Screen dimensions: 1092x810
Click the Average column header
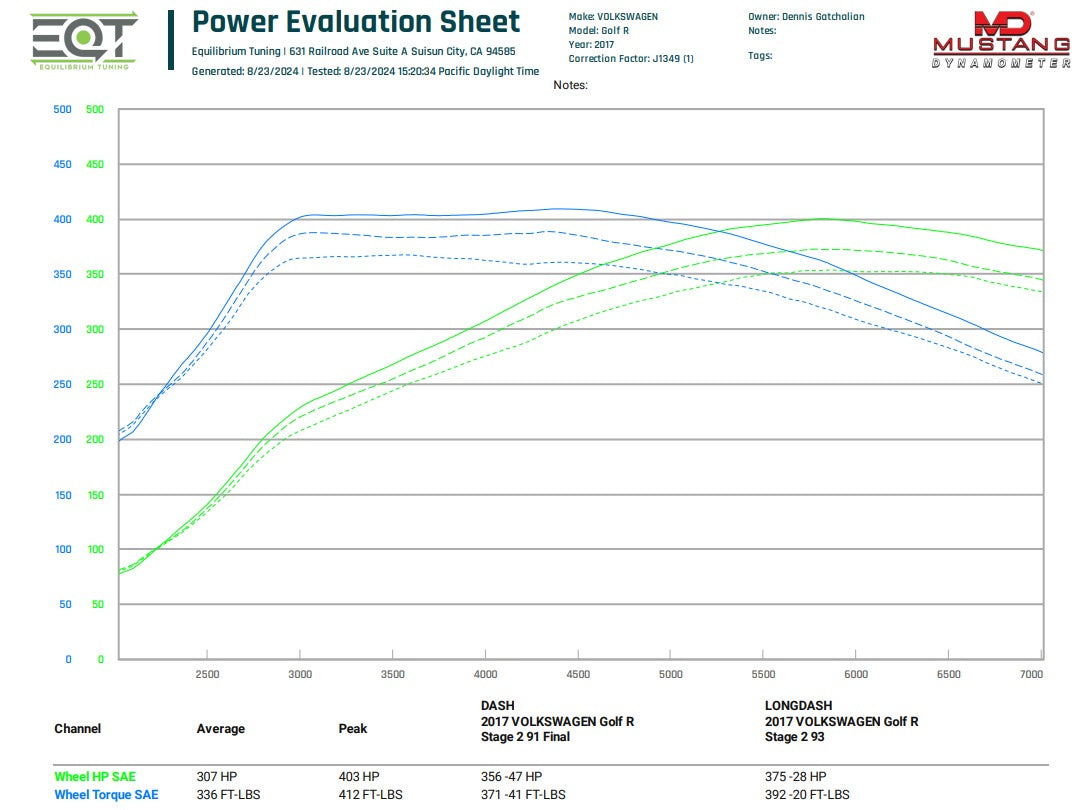[x=221, y=729]
